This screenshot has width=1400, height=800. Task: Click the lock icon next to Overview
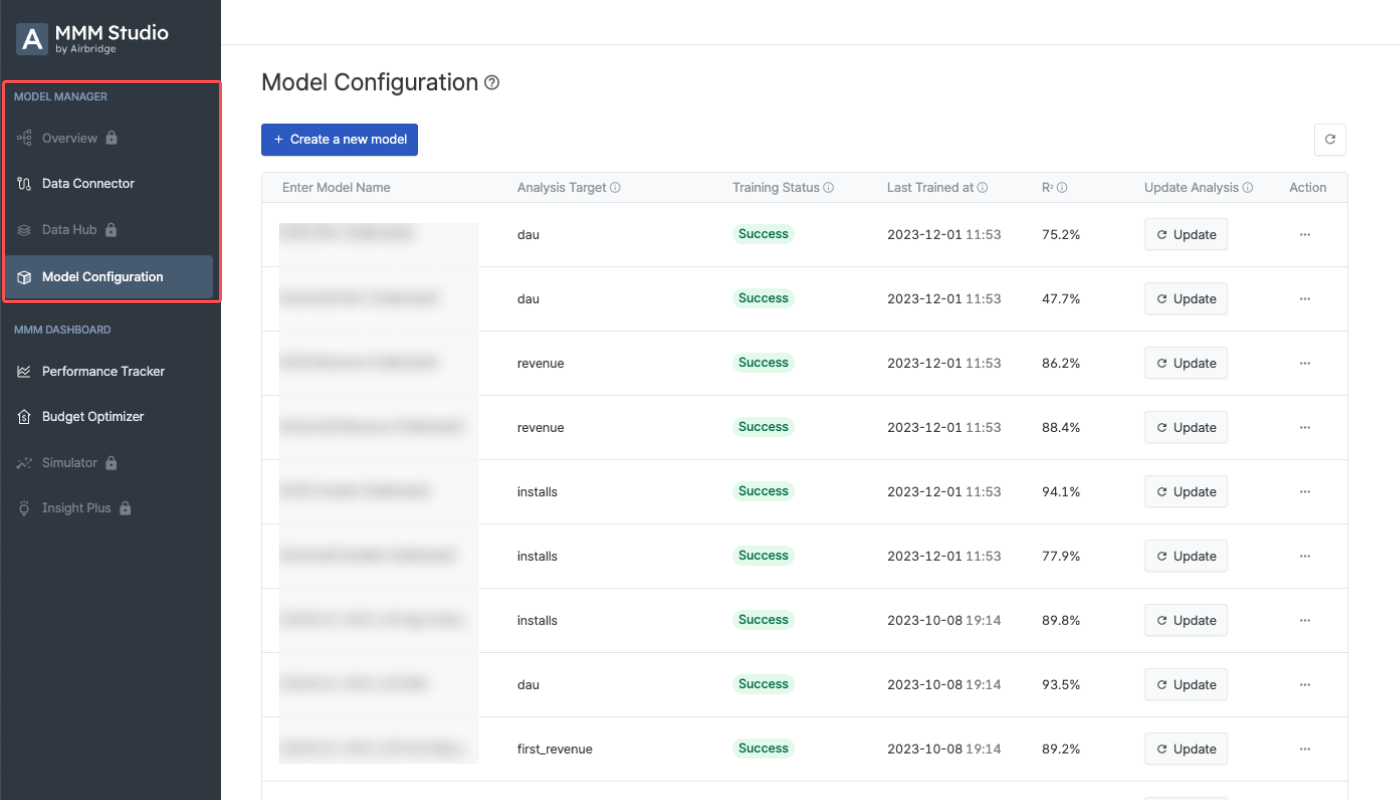click(x=112, y=138)
